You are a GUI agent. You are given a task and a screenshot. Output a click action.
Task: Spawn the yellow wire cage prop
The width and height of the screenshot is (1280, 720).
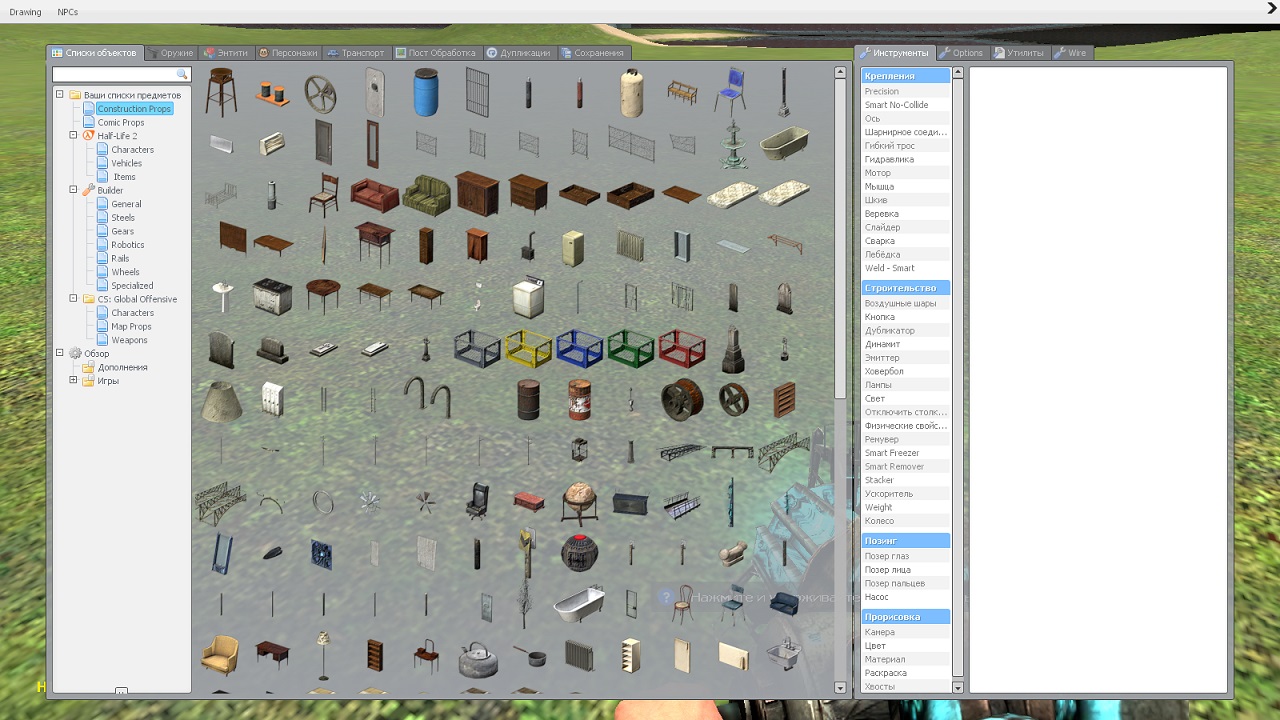point(528,348)
